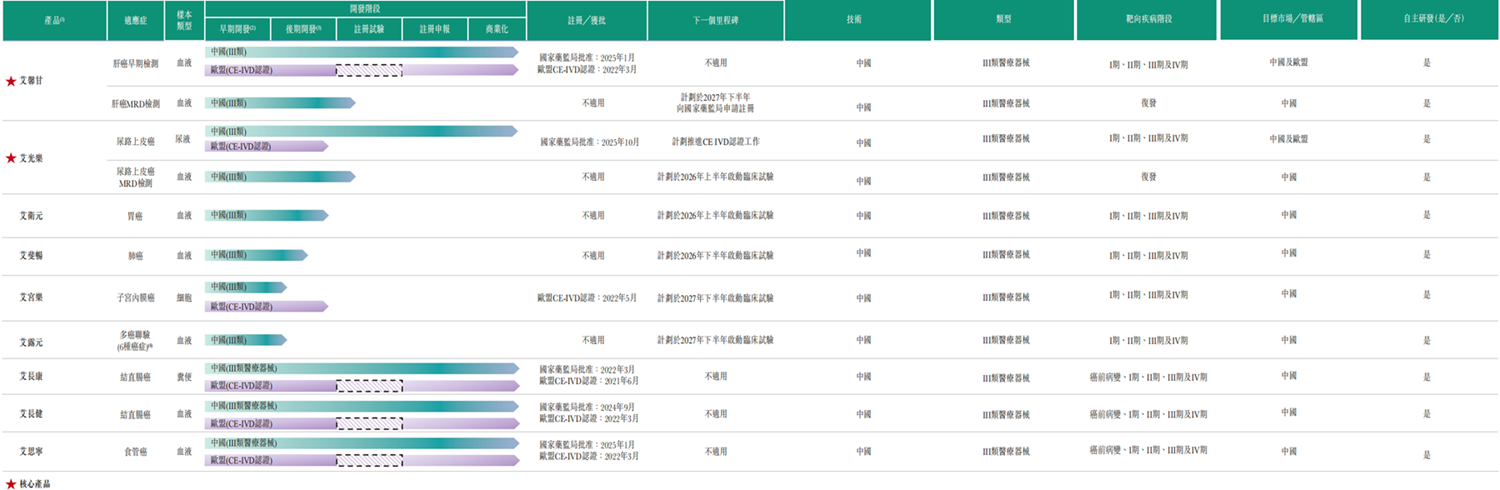Click the dashed hatched box in 肝癌早期檢測 row
Image resolution: width=1500 pixels, height=490 pixels.
tap(369, 70)
